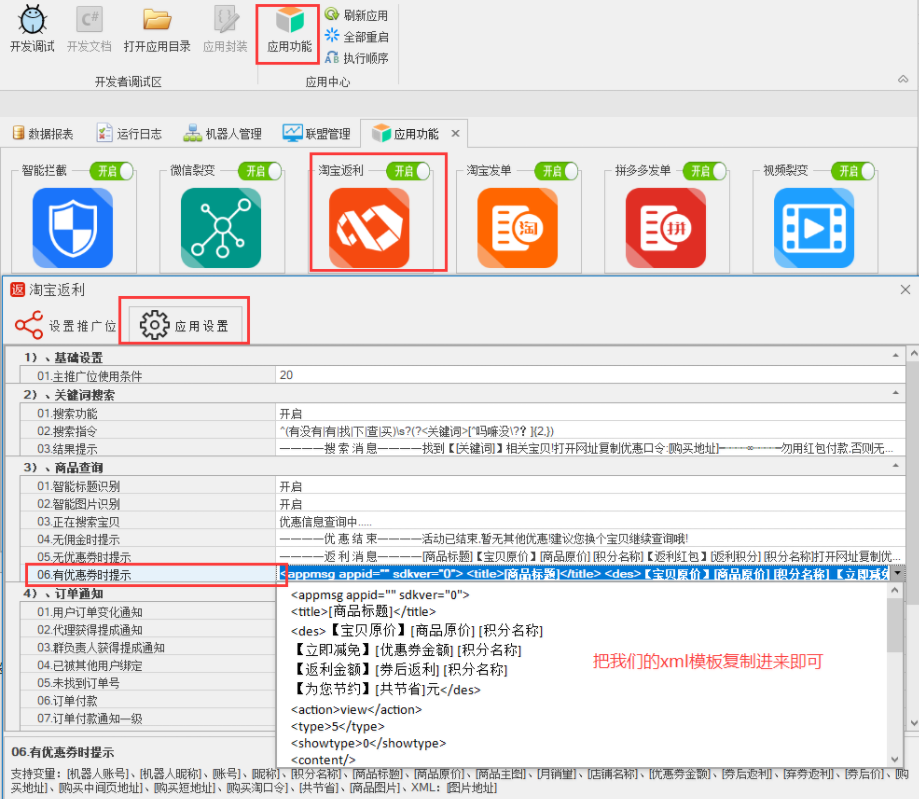This screenshot has height=799, width=919.
Task: Switch to the 数据报表 tab
Action: pos(43,134)
